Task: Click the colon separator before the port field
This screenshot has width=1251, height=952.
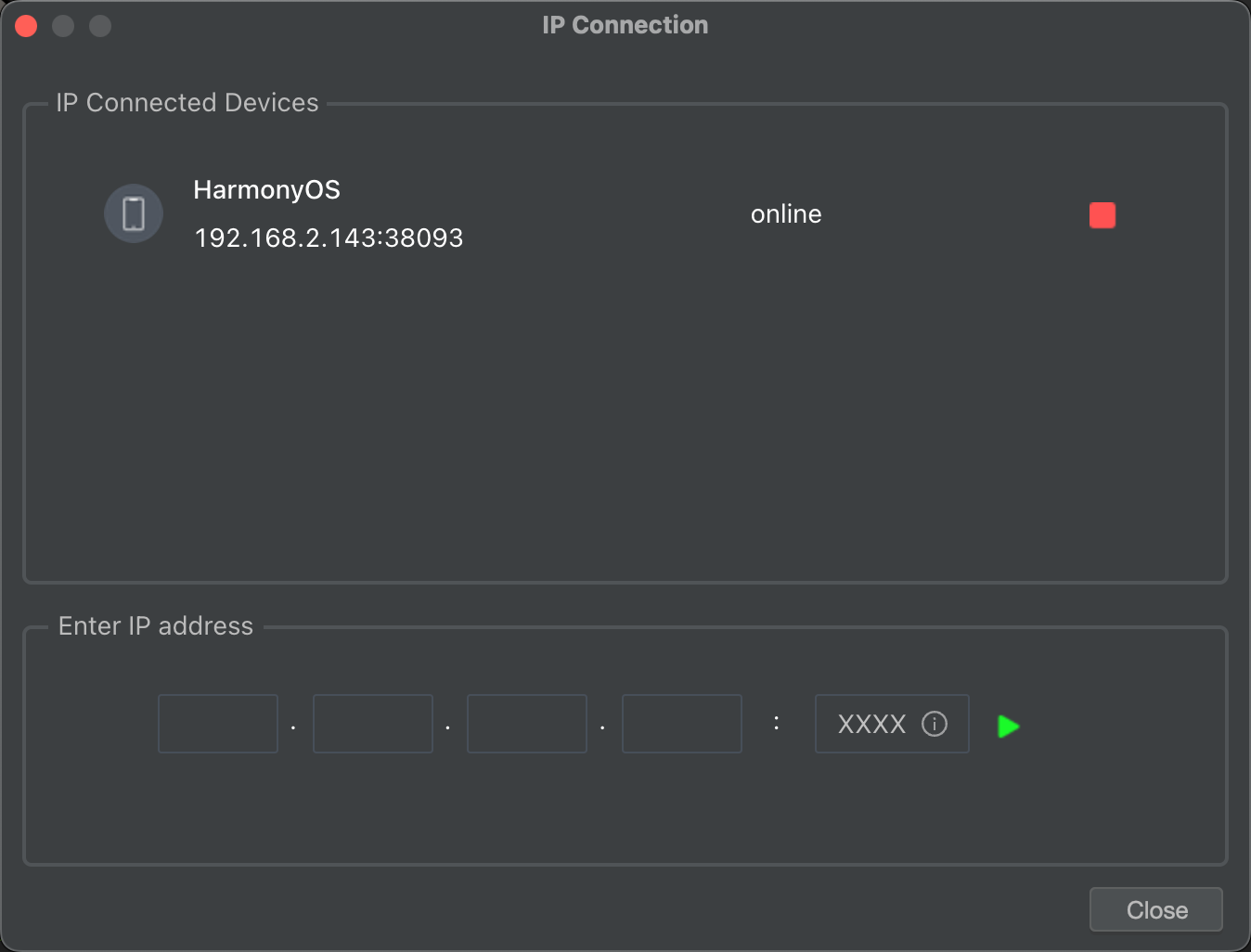Action: 777,722
